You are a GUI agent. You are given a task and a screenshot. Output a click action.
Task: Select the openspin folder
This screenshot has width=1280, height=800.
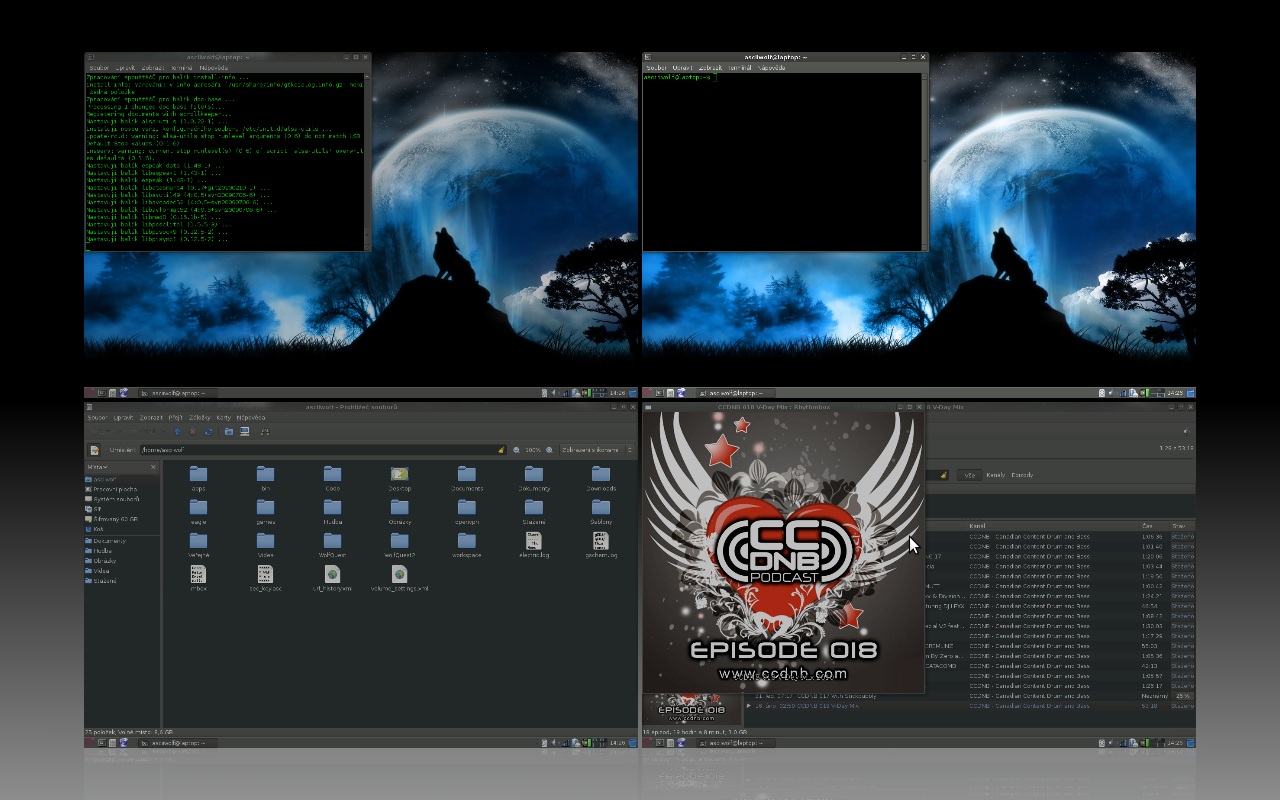coord(466,511)
